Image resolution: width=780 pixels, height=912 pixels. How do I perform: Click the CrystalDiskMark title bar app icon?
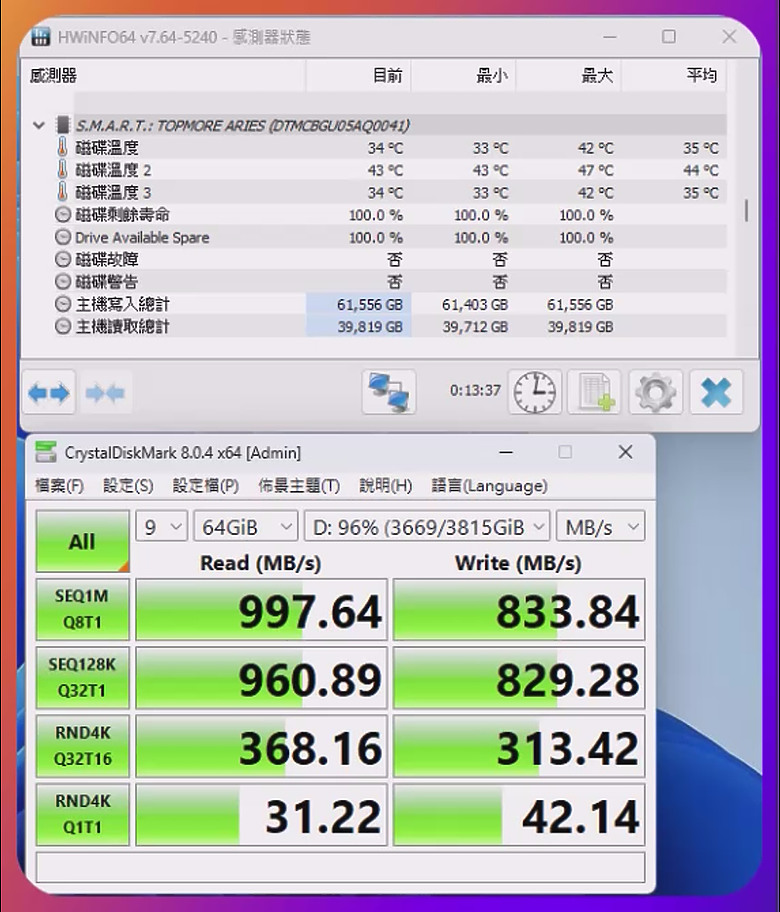click(x=46, y=452)
